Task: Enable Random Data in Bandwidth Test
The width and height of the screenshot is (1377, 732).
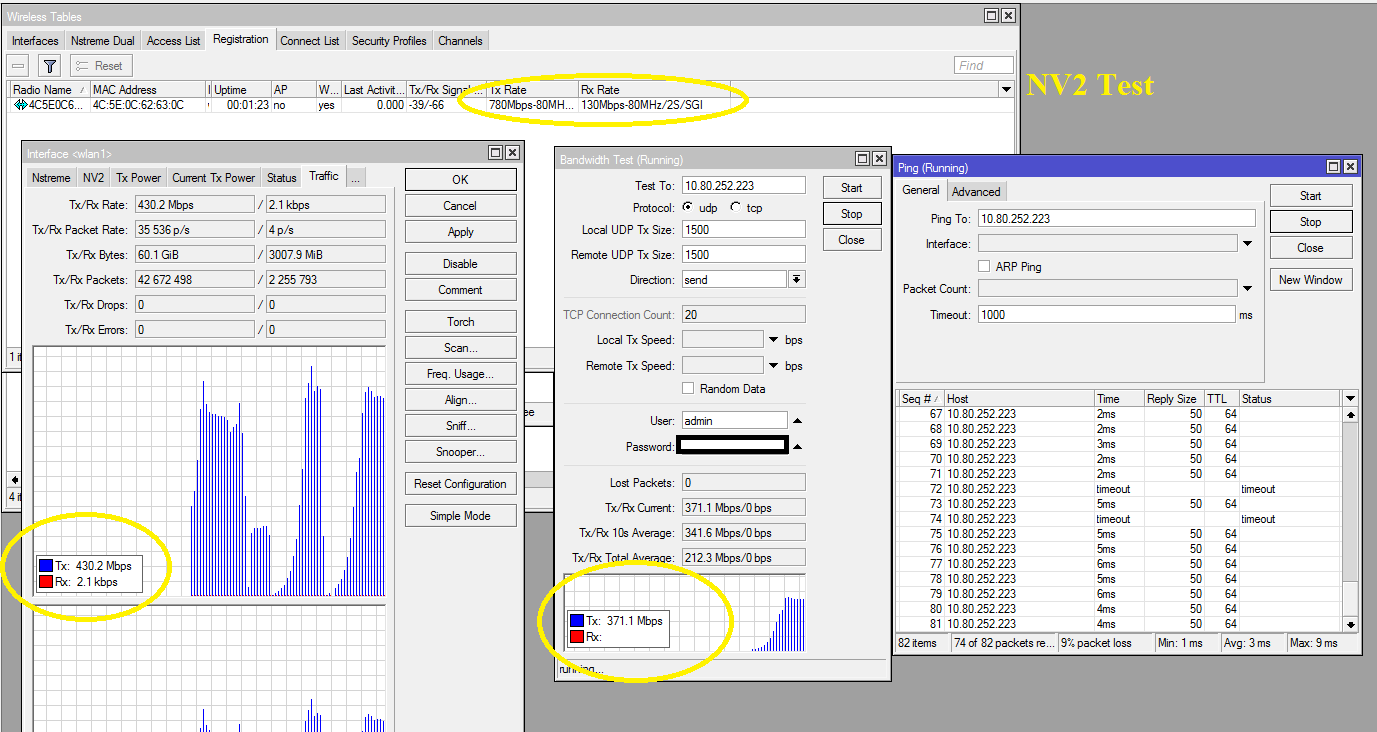Action: coord(688,388)
